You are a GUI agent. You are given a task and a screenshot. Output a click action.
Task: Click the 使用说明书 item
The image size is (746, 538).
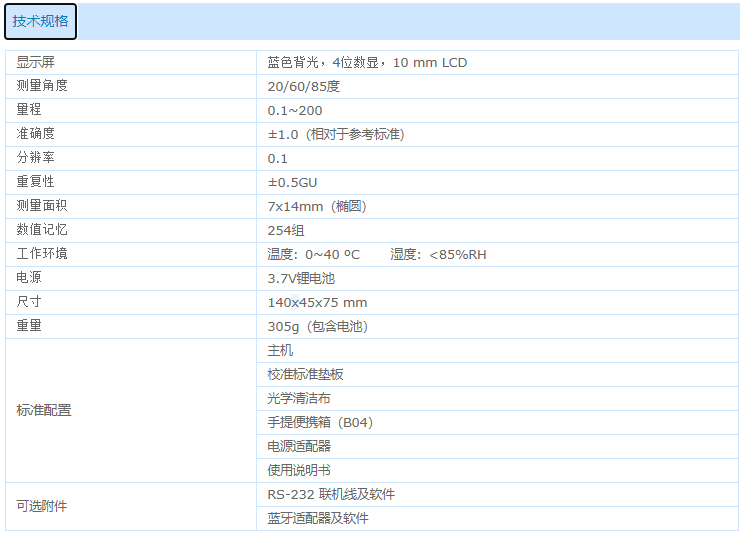298,470
